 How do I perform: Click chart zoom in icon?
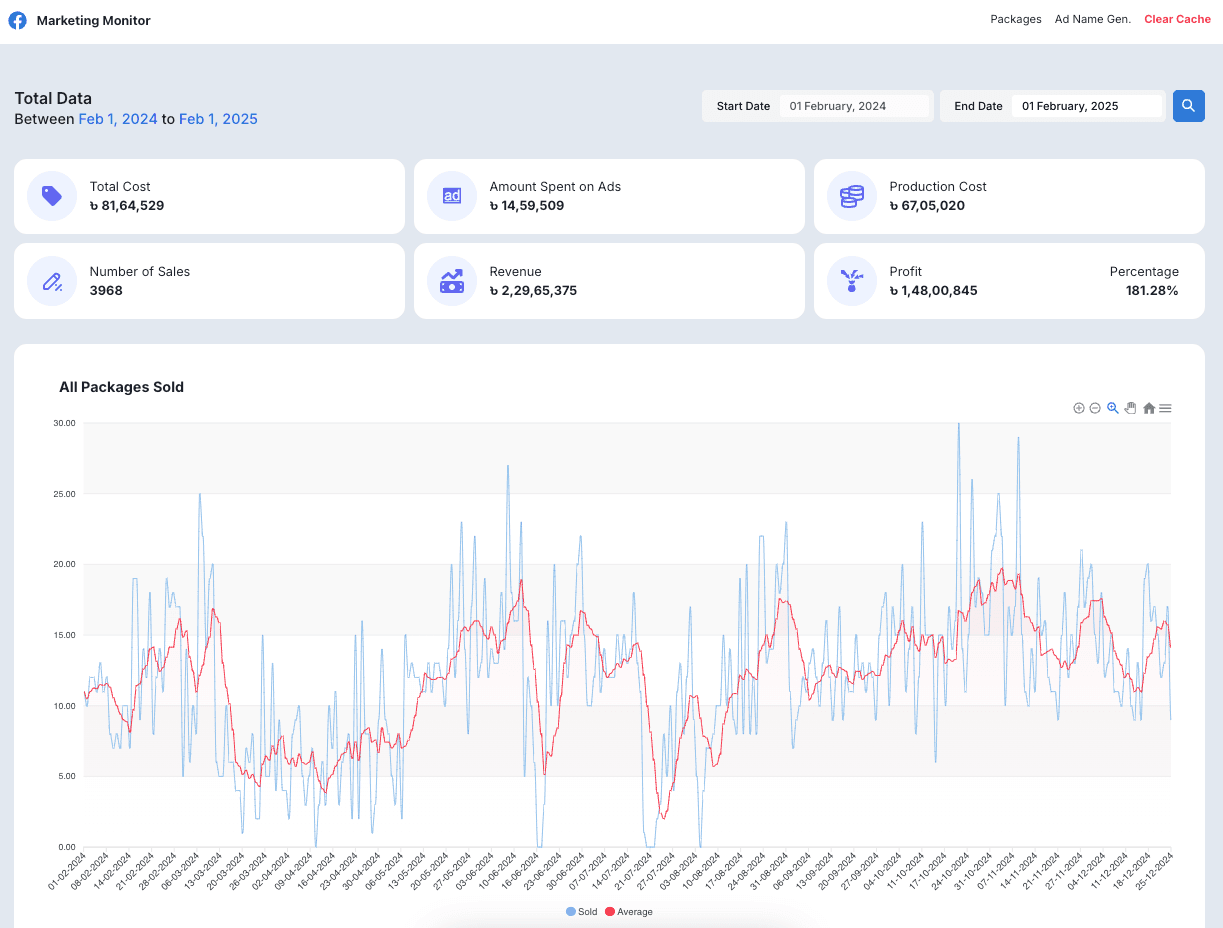[x=1079, y=408]
